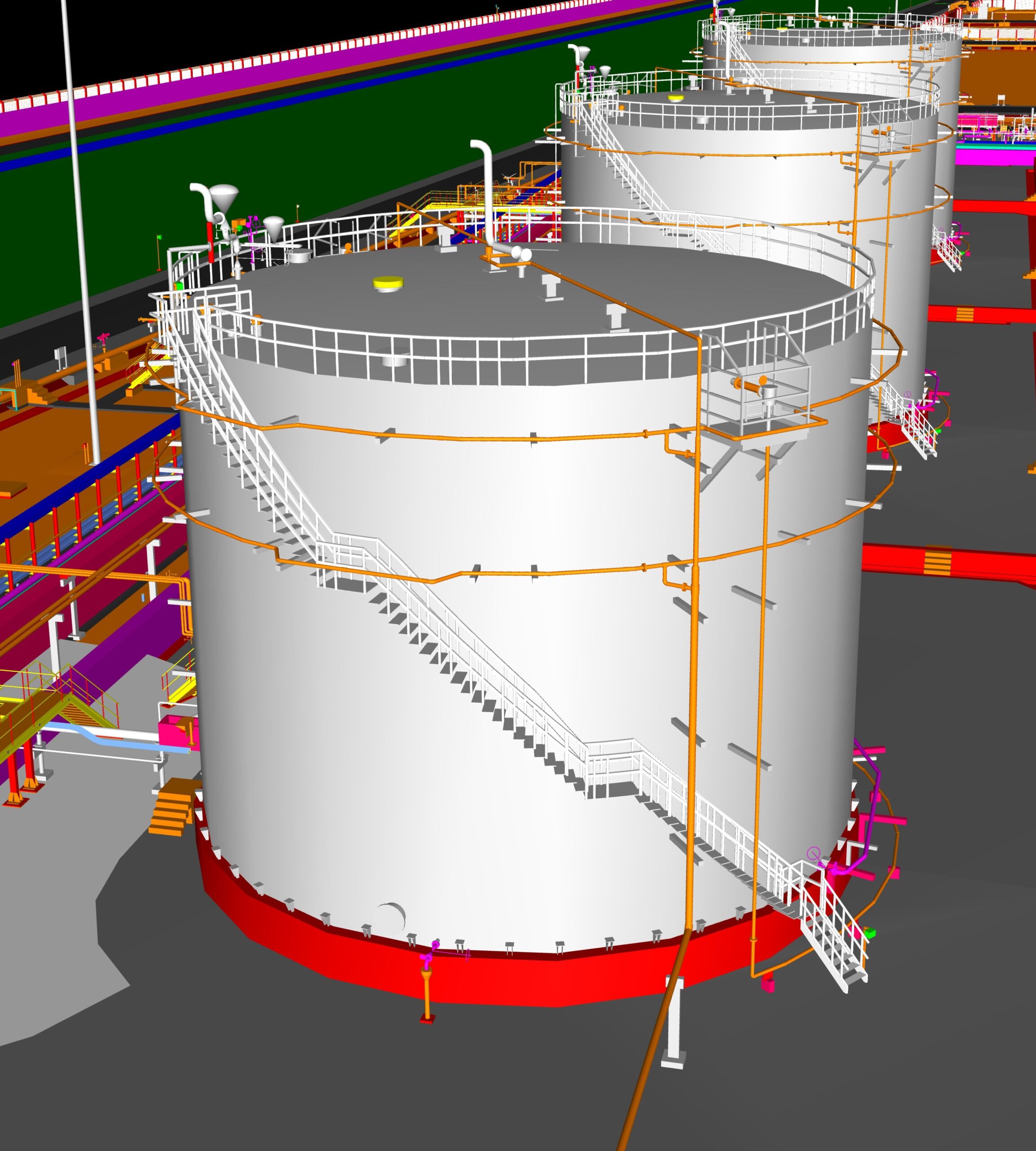Click the tall white gooseneck vent pipe
The width and height of the screenshot is (1036, 1151).
[x=489, y=188]
